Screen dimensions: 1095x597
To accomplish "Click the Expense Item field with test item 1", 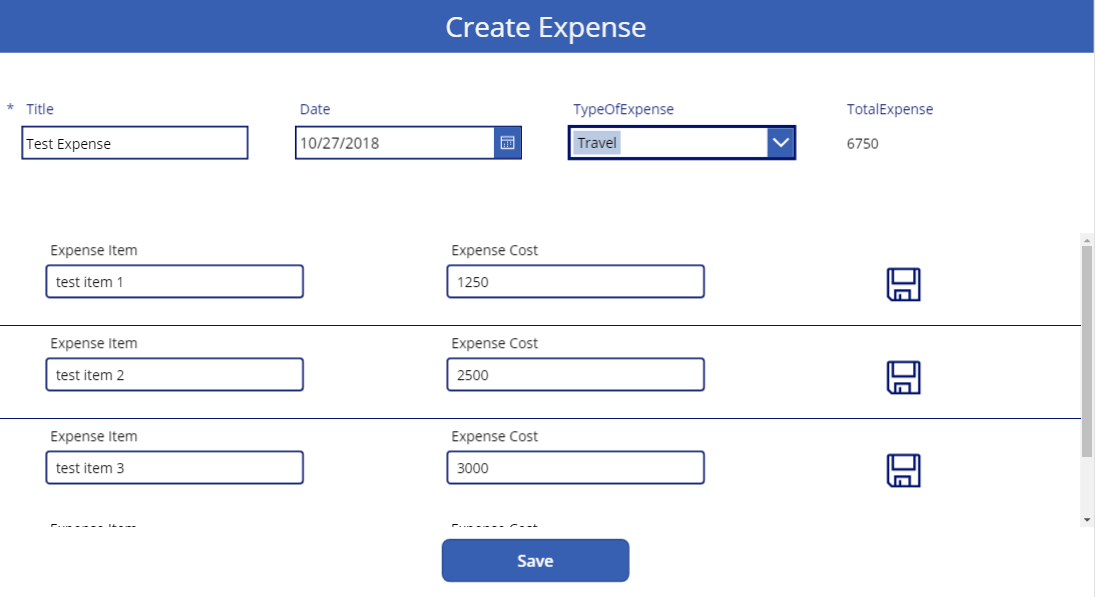I will [x=175, y=282].
